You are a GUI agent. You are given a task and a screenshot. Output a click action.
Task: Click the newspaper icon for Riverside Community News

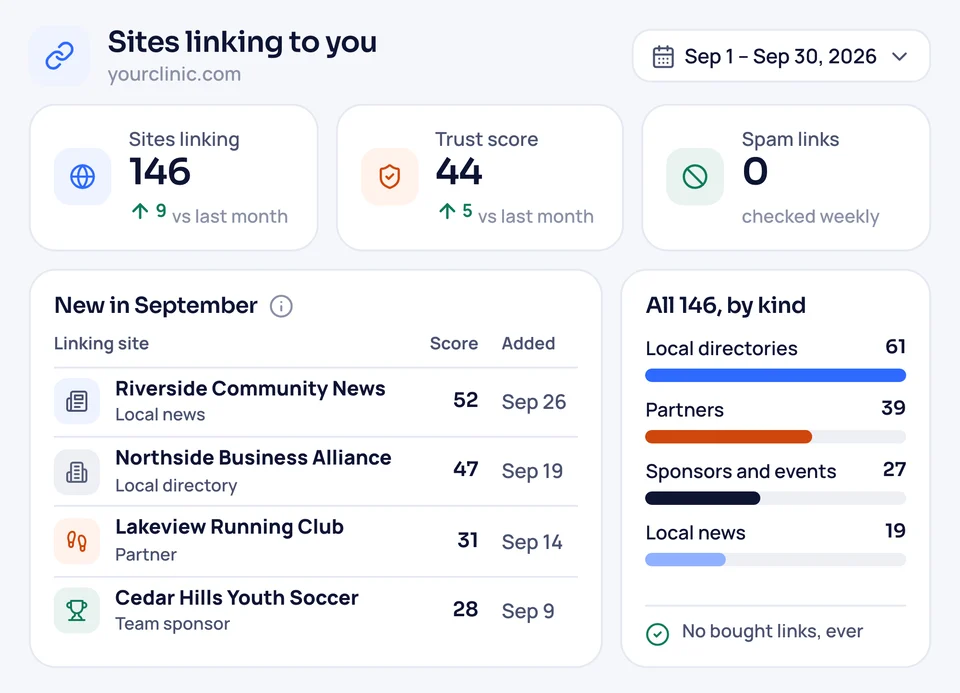coord(77,401)
